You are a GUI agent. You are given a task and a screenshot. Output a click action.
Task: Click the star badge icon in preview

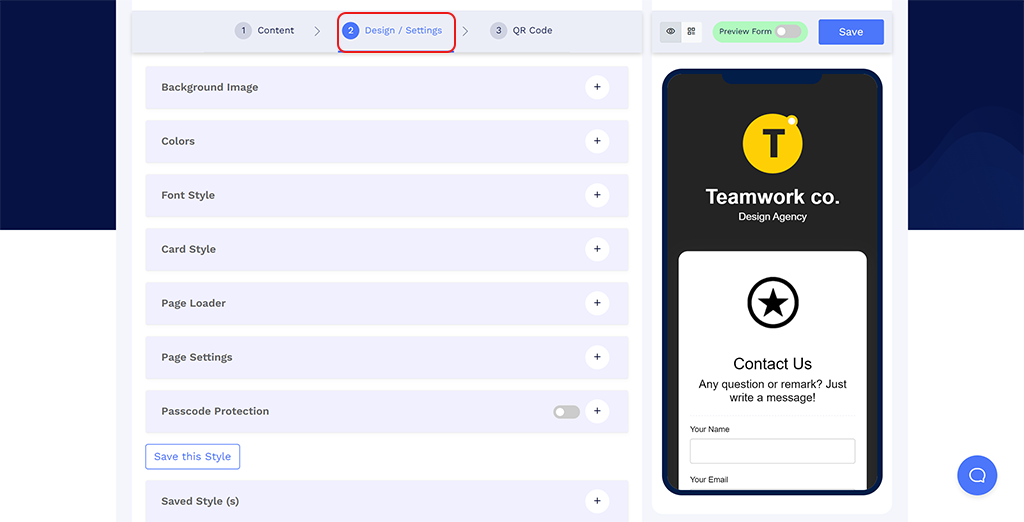pyautogui.click(x=772, y=303)
